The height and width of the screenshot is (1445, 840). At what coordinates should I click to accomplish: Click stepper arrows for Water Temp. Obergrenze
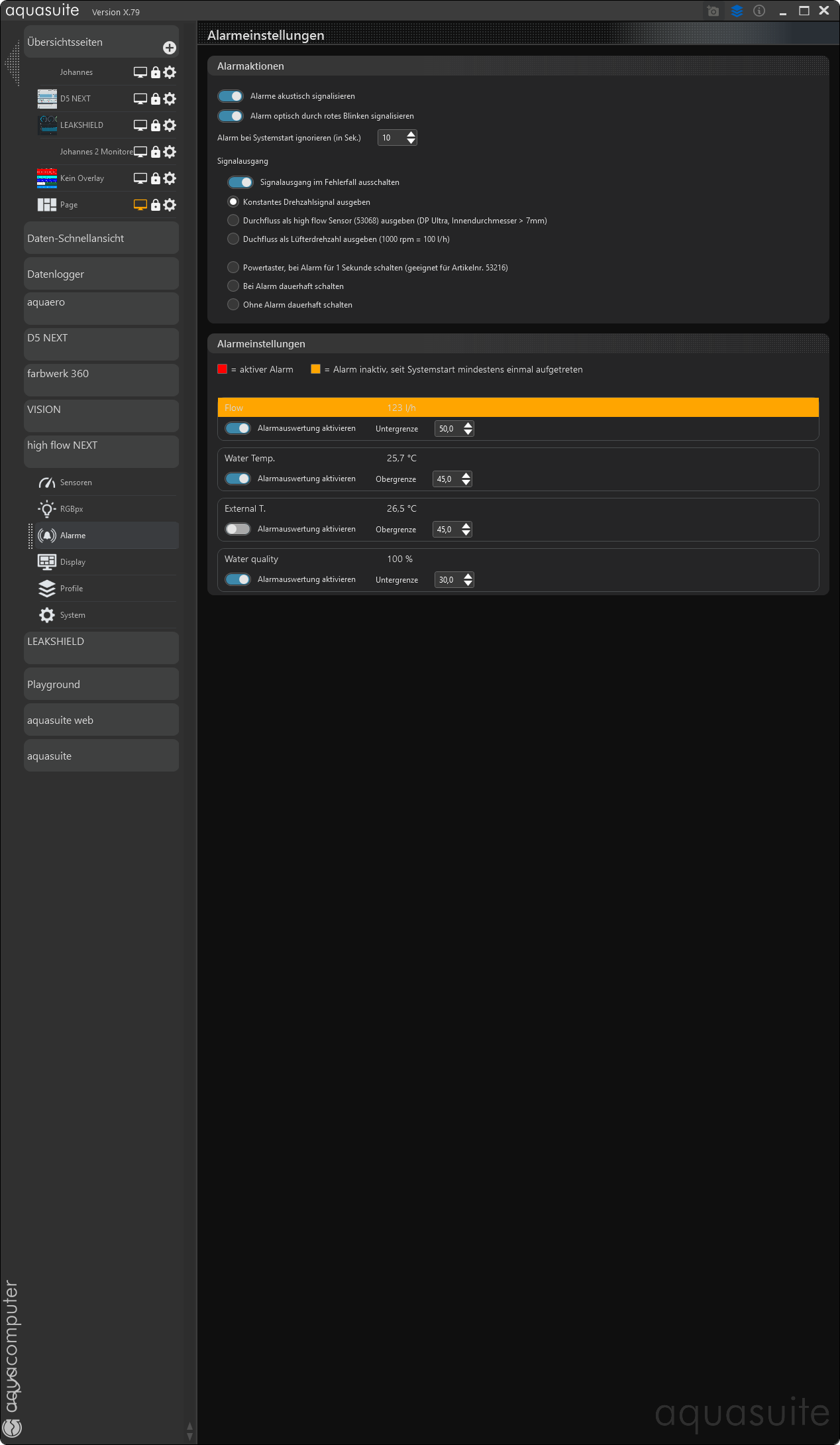pos(466,479)
